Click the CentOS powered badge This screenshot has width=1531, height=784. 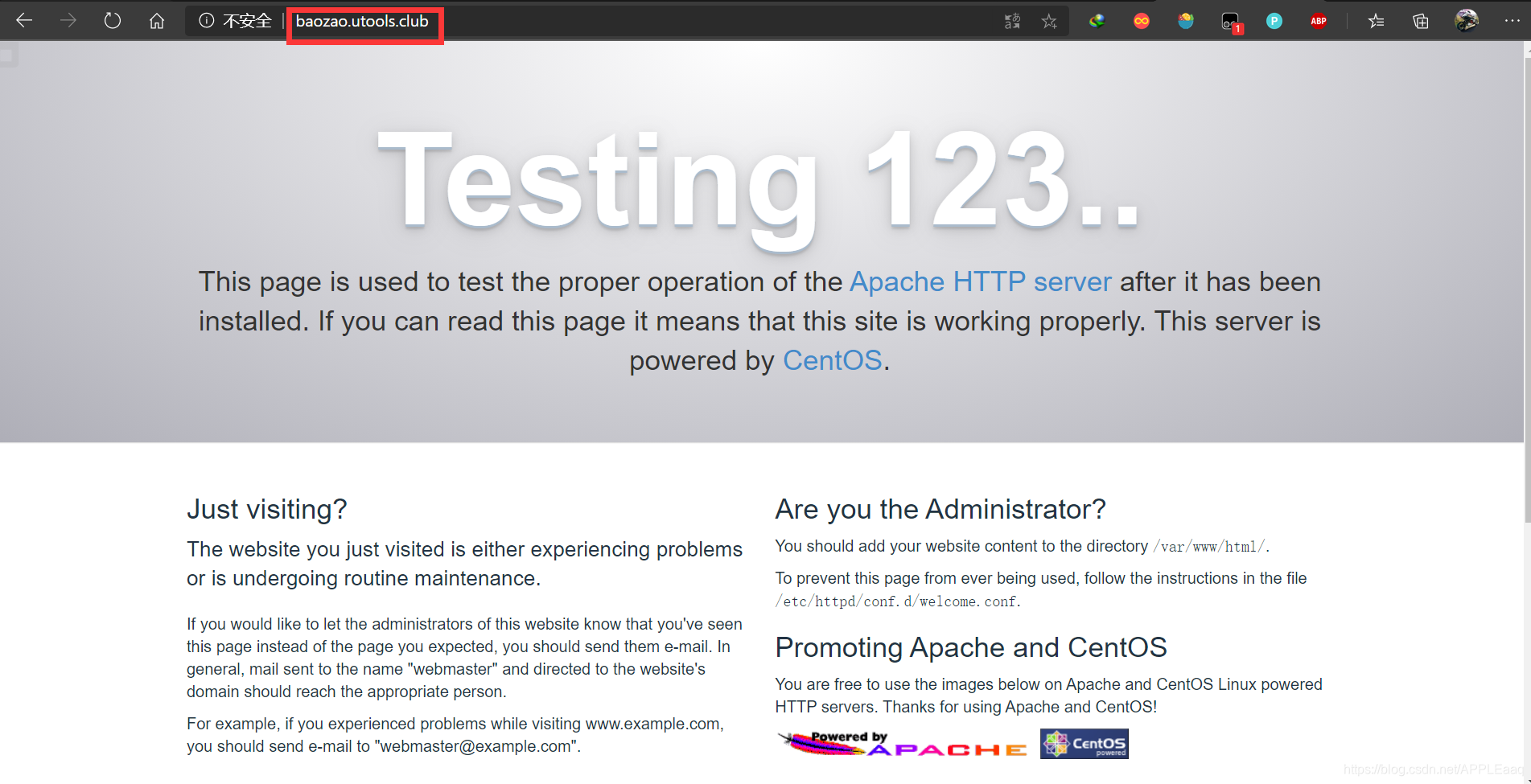(x=1084, y=744)
